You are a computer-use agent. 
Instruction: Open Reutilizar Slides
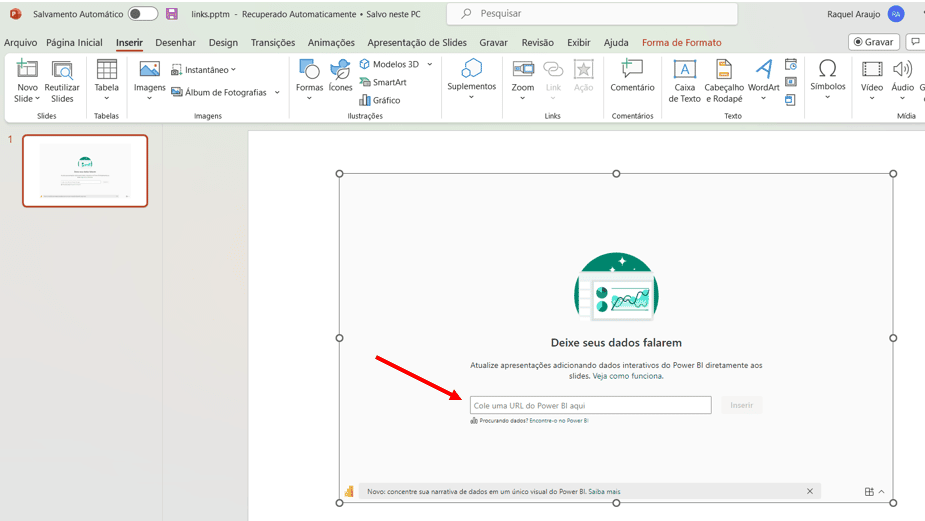[62, 81]
